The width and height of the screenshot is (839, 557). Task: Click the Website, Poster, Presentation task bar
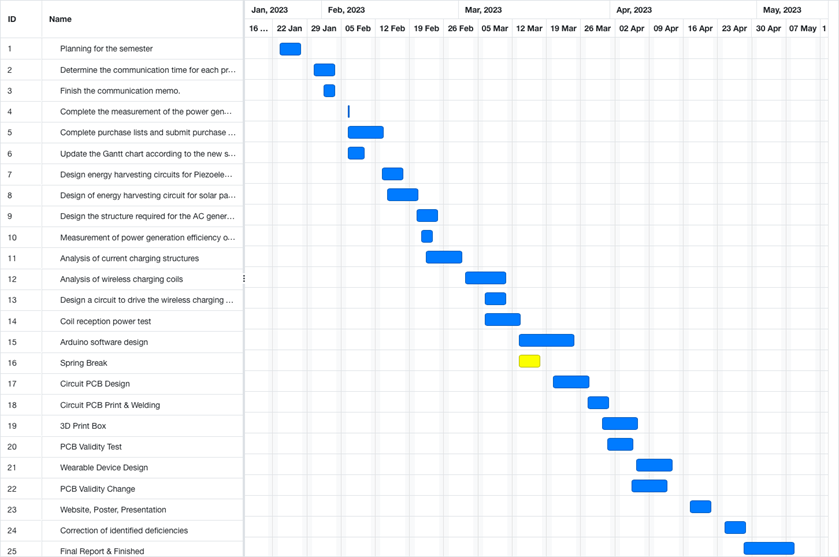[700, 507]
